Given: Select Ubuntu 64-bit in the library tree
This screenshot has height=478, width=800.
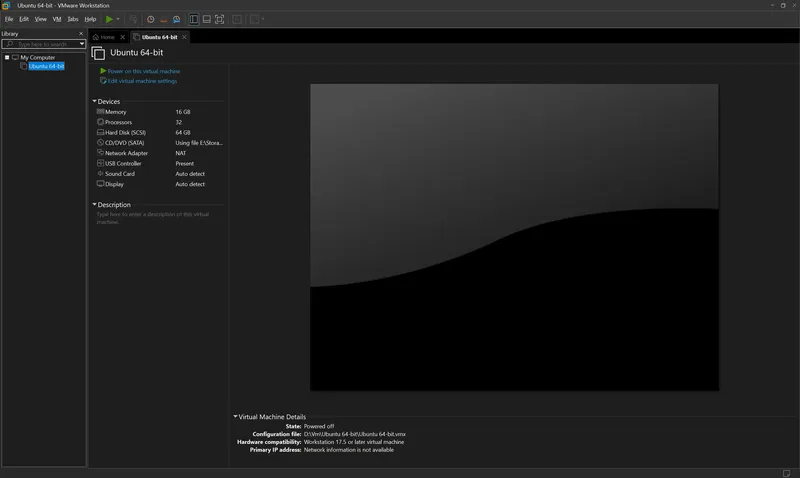Looking at the screenshot, I should (x=46, y=66).
